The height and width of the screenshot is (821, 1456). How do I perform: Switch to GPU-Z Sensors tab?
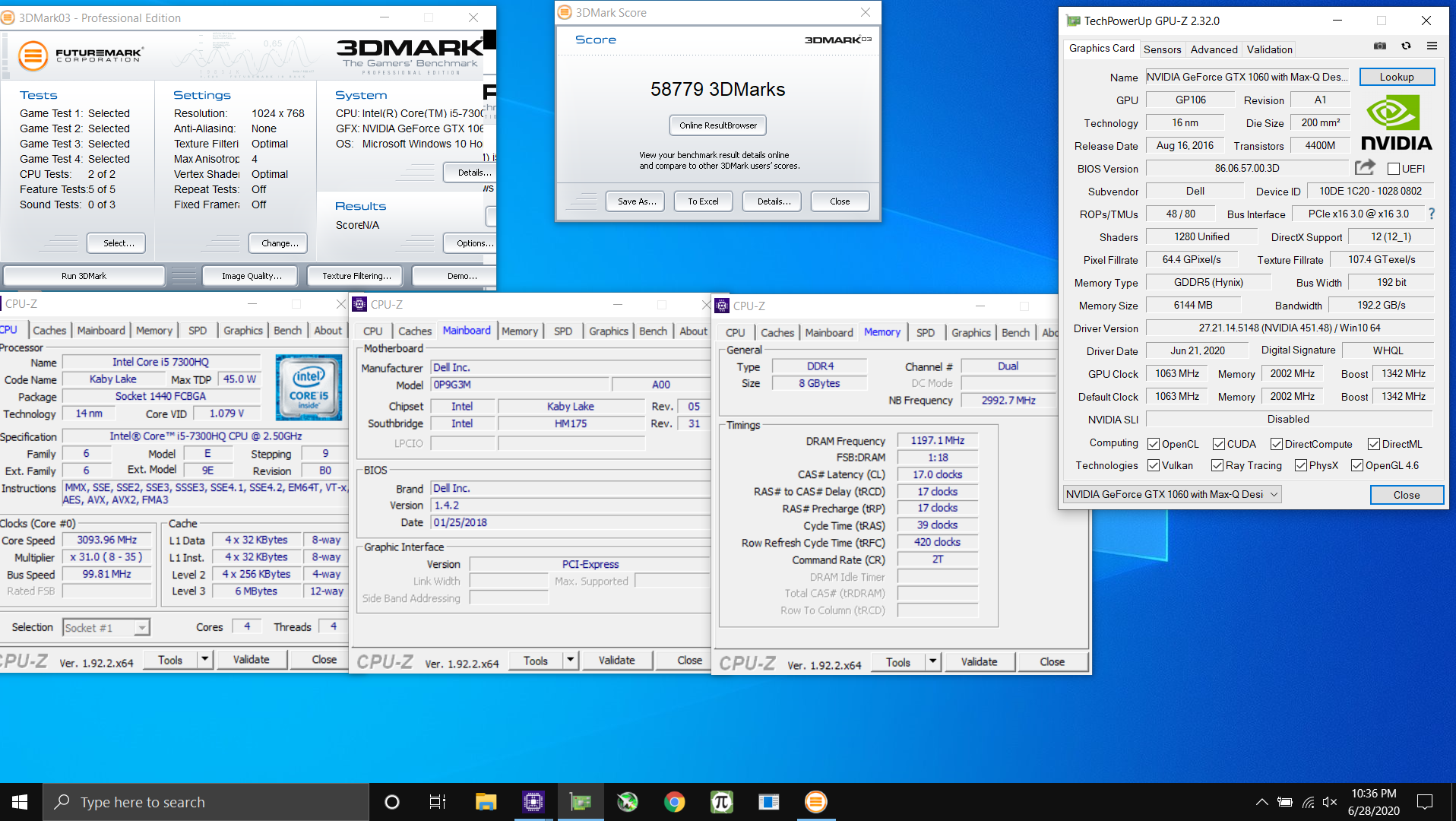(x=1162, y=49)
